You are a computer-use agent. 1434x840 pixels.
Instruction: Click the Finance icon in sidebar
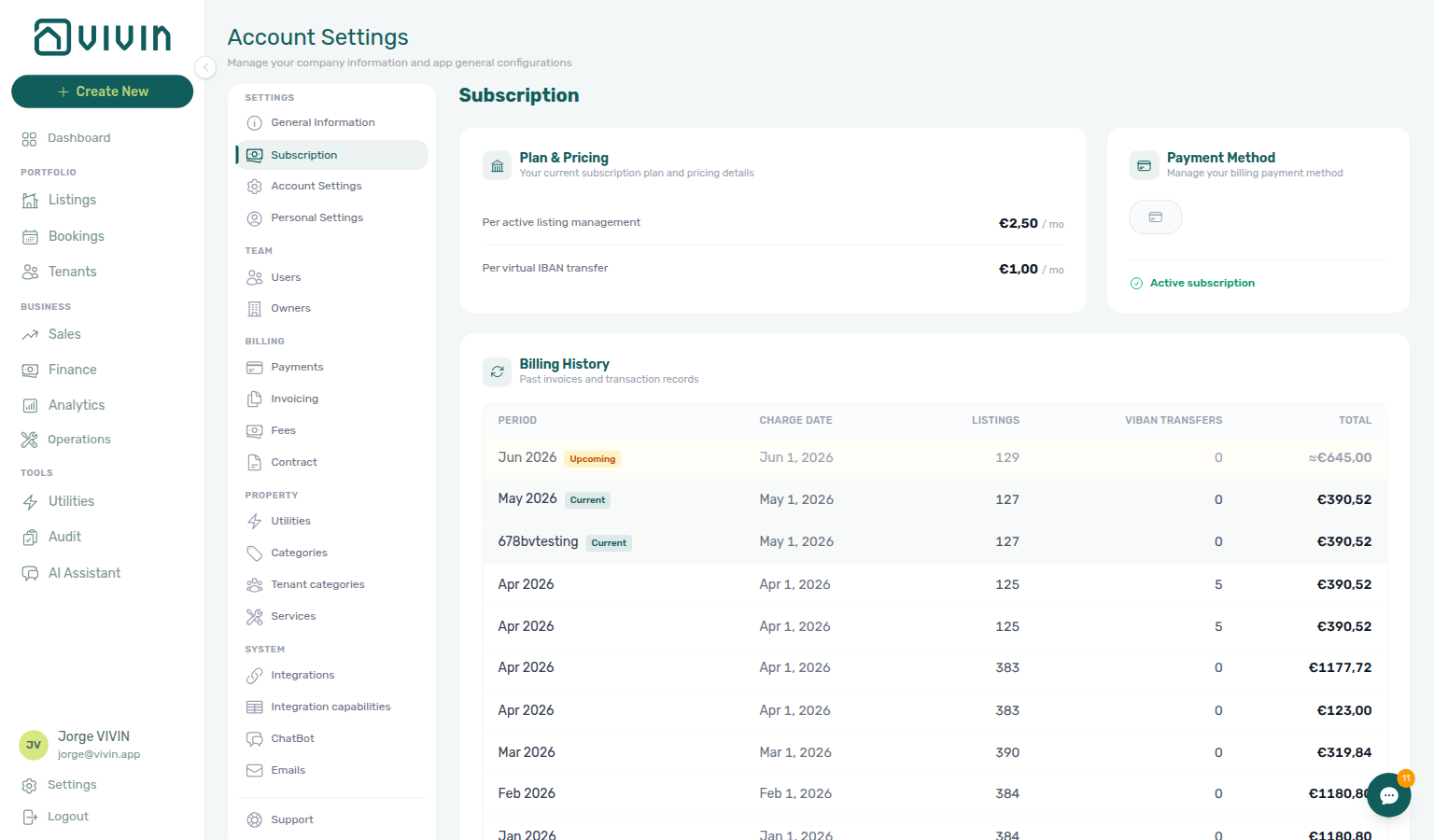(30, 371)
